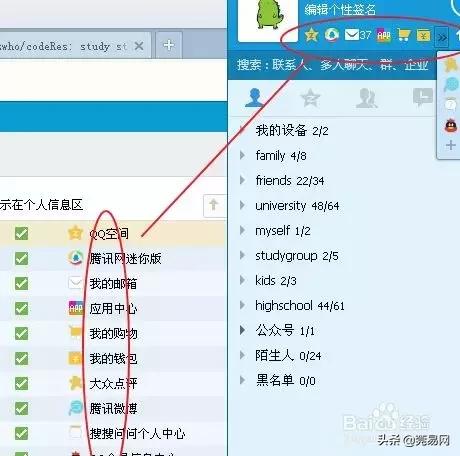Expand the 陌生人 0/24 group
Screen dimensions: 460x456
coord(242,355)
